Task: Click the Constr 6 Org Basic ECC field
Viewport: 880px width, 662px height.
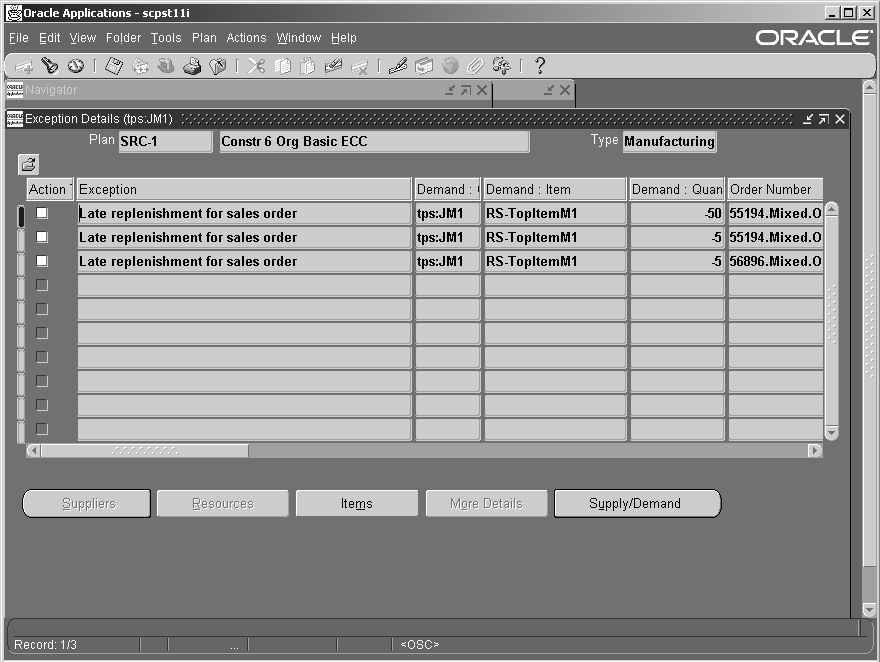Action: 374,141
